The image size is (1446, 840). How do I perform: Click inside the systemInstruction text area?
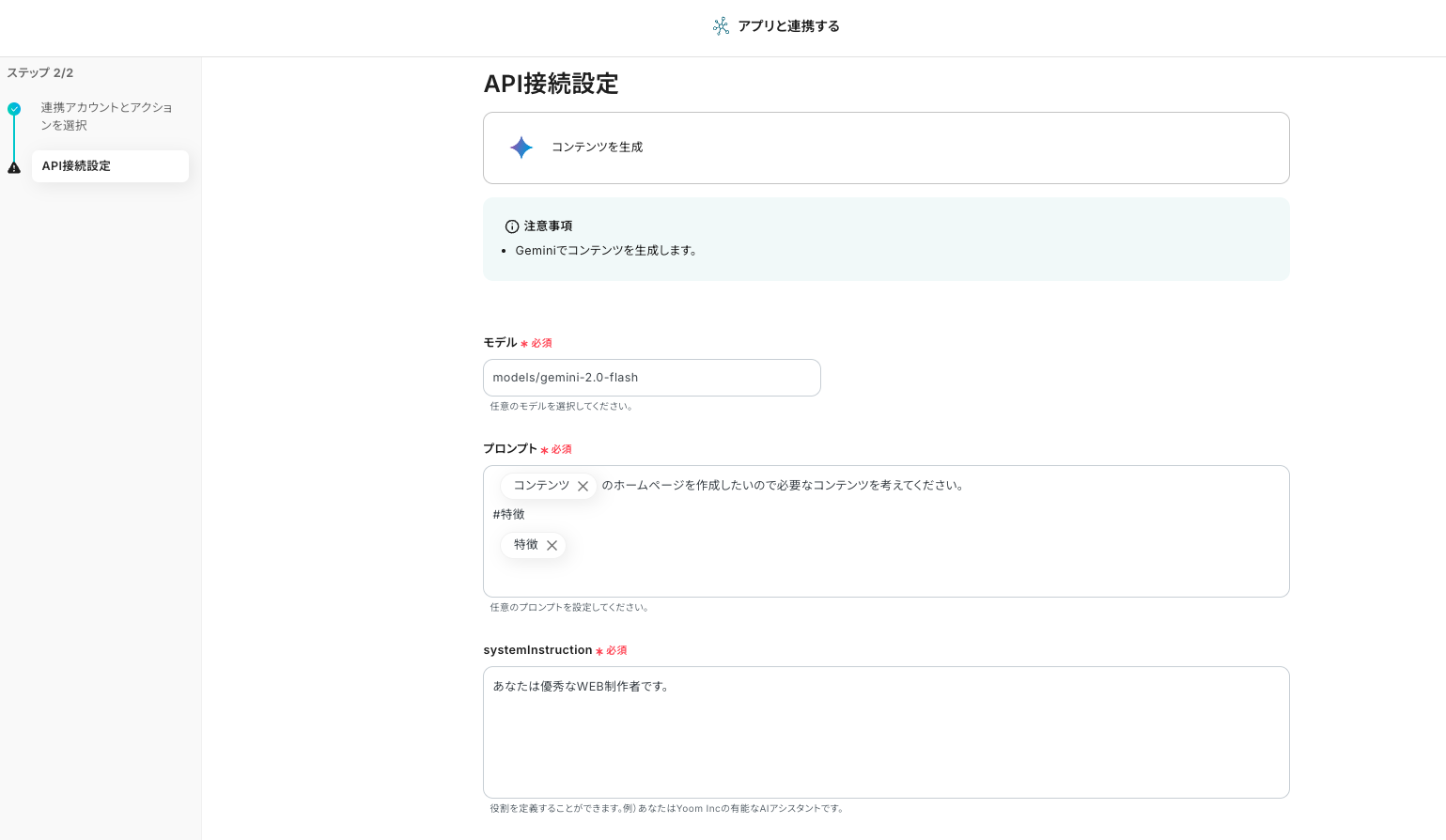885,742
